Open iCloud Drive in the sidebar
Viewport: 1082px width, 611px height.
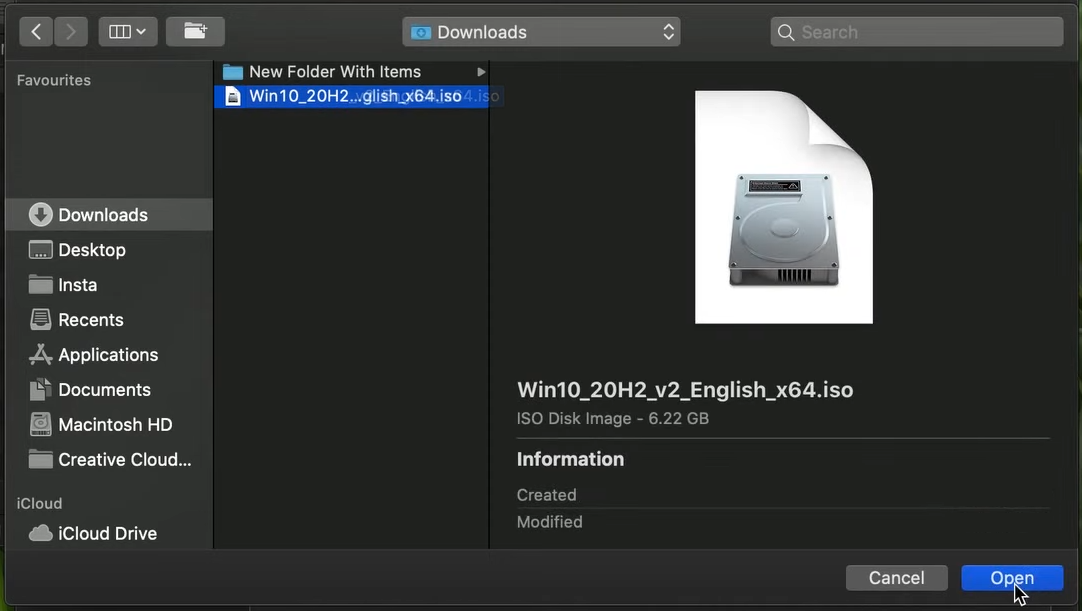pyautogui.click(x=109, y=534)
